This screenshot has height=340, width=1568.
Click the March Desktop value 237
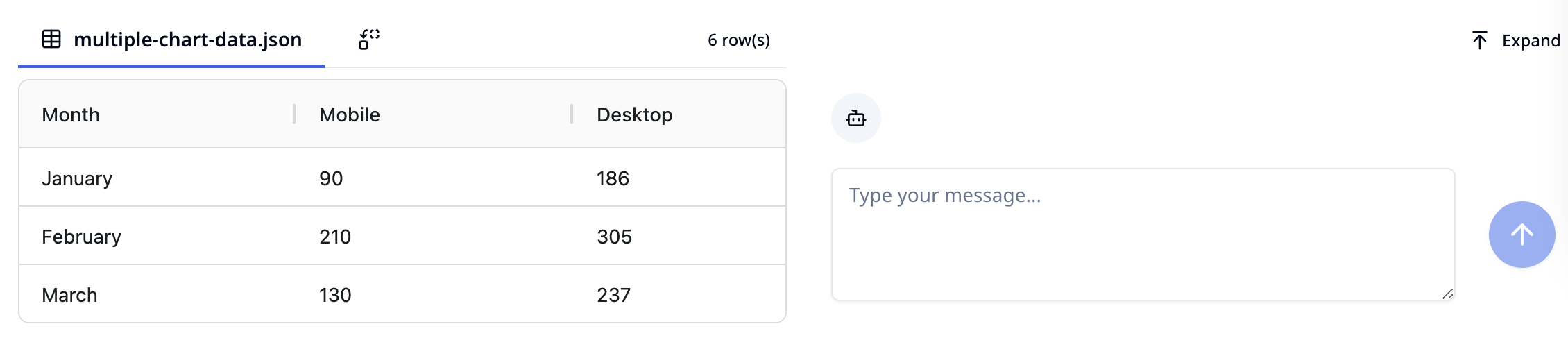tap(613, 295)
